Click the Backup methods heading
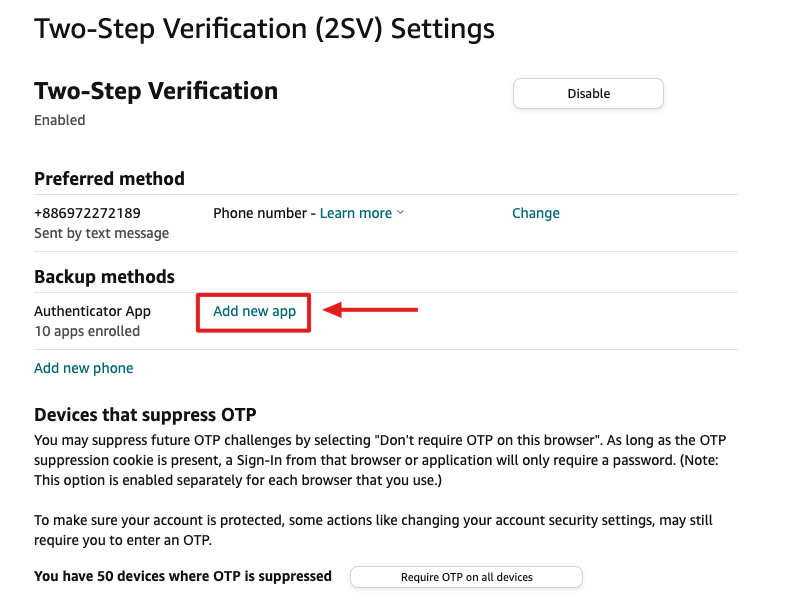809x613 pixels. point(104,277)
